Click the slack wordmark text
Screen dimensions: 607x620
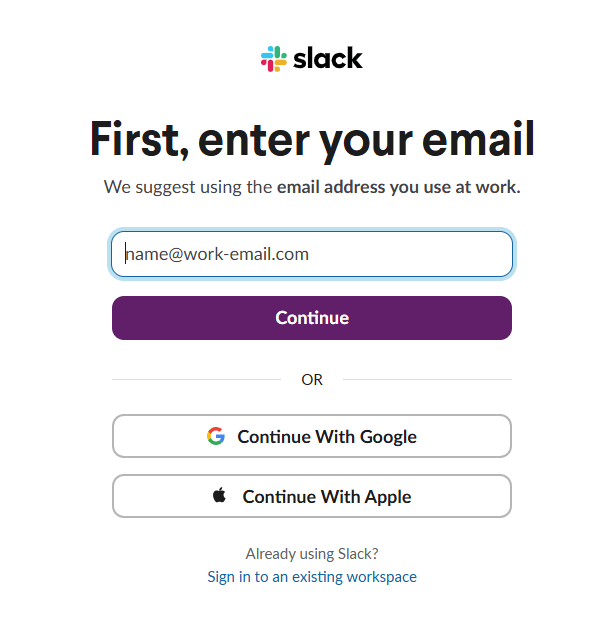328,58
